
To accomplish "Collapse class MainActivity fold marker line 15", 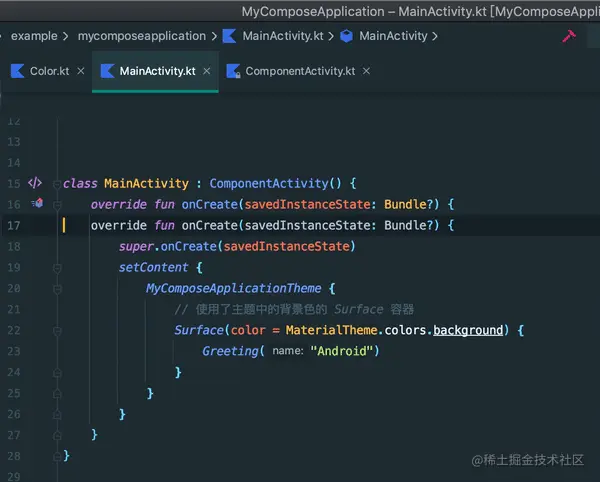I will click(57, 184).
